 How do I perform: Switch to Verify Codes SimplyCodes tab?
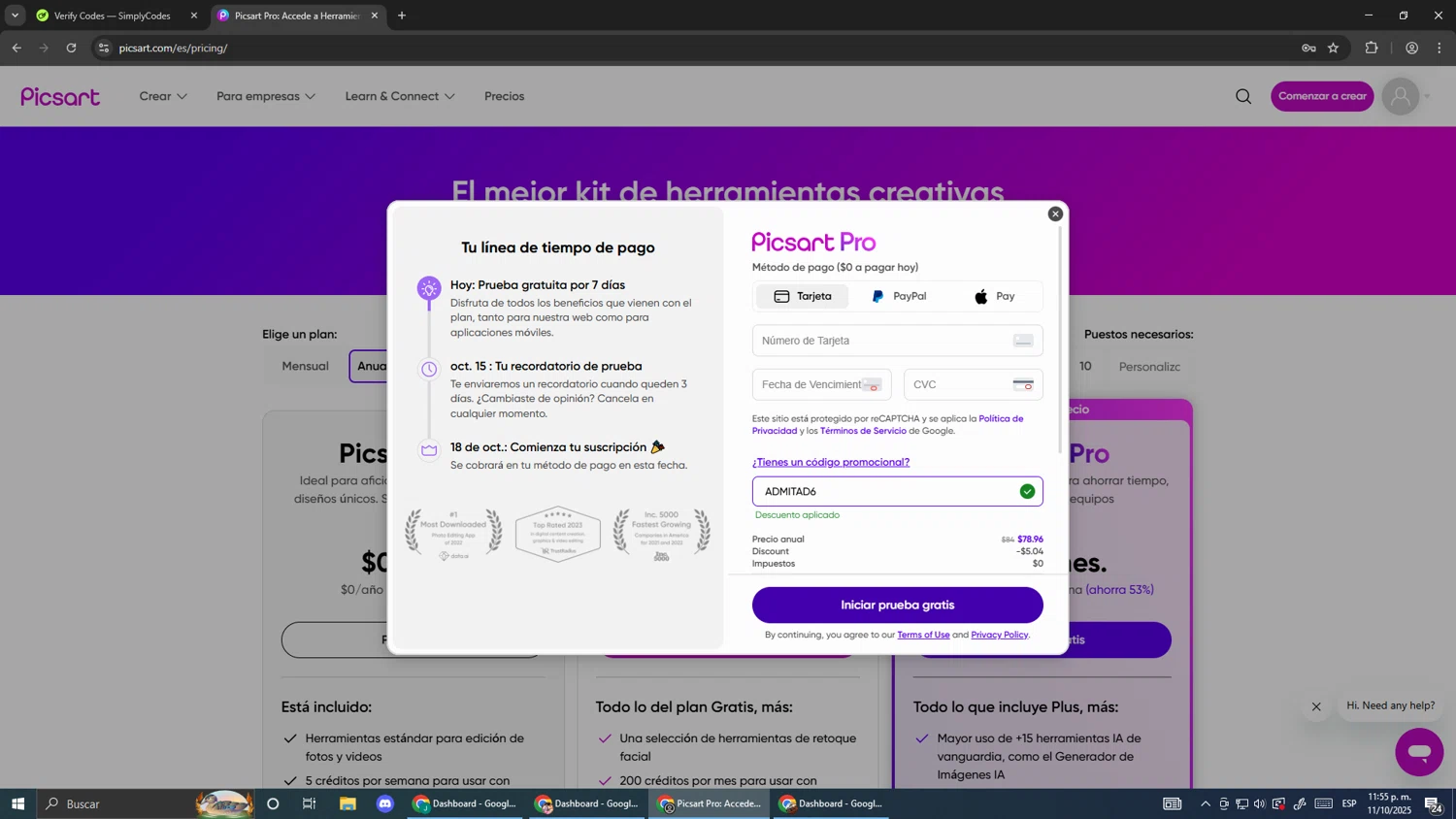point(114,16)
